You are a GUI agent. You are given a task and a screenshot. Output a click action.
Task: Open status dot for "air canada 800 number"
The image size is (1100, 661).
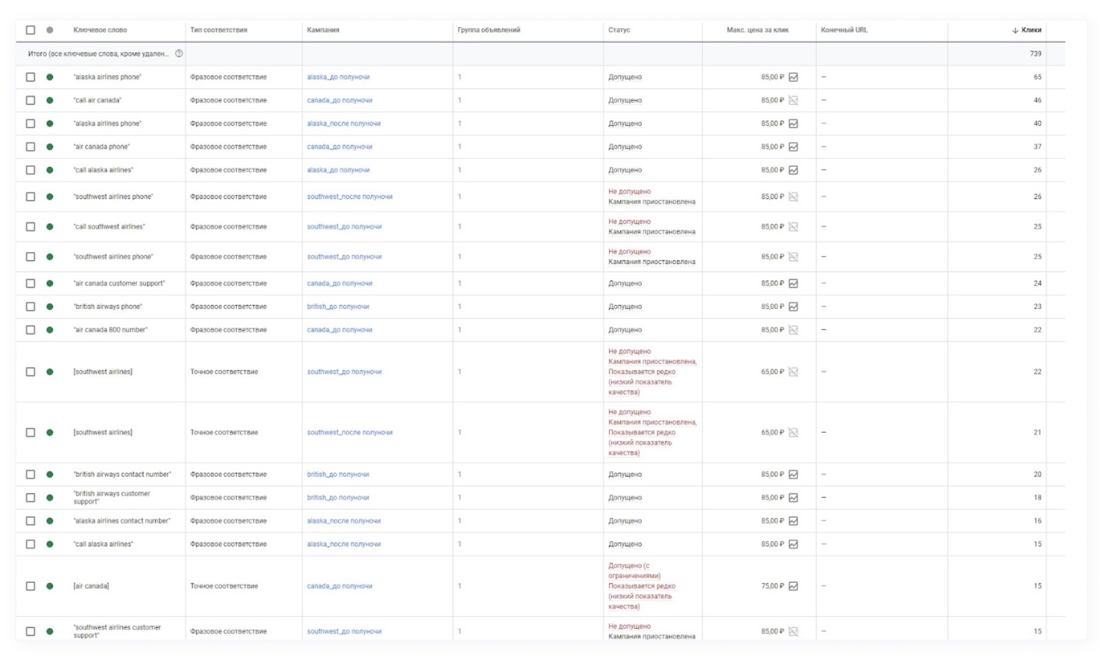(x=50, y=330)
